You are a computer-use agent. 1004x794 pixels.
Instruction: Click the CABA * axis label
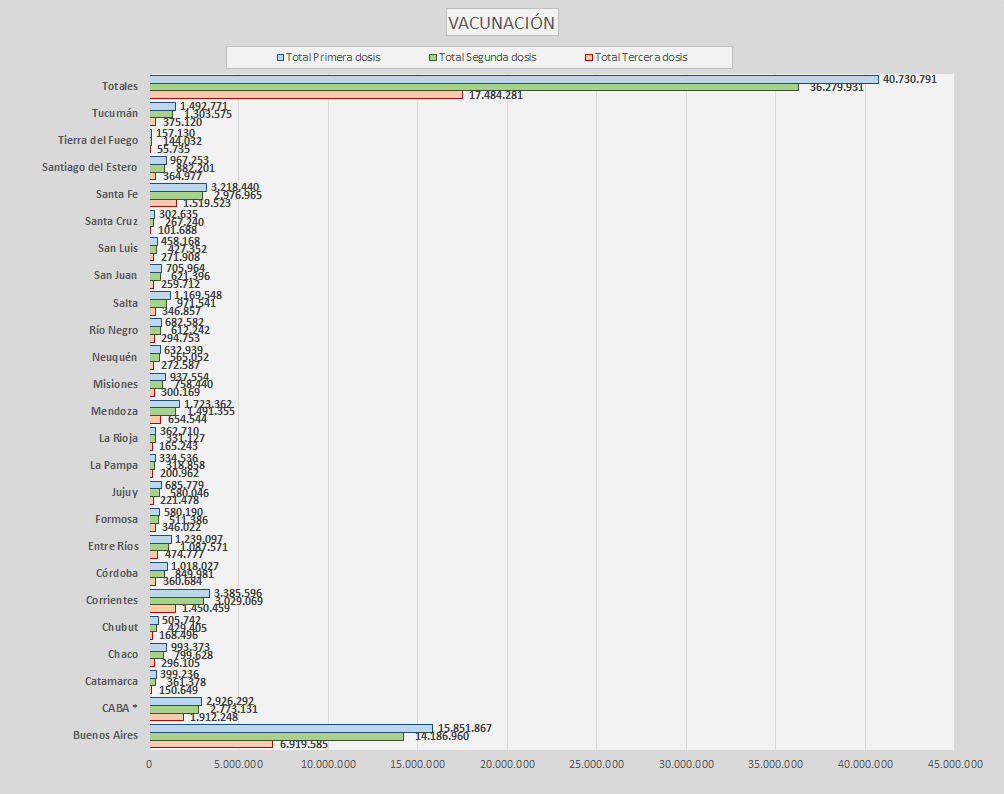point(120,708)
